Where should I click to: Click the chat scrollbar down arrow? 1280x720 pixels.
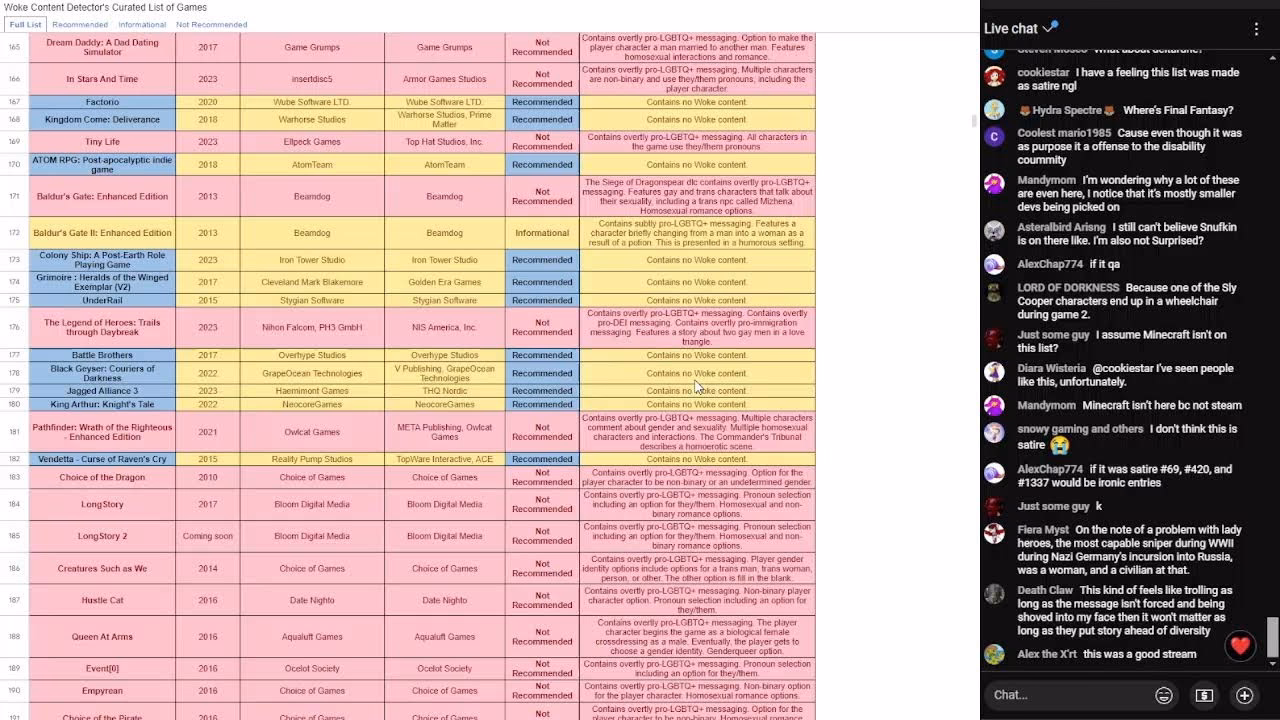[1273, 662]
